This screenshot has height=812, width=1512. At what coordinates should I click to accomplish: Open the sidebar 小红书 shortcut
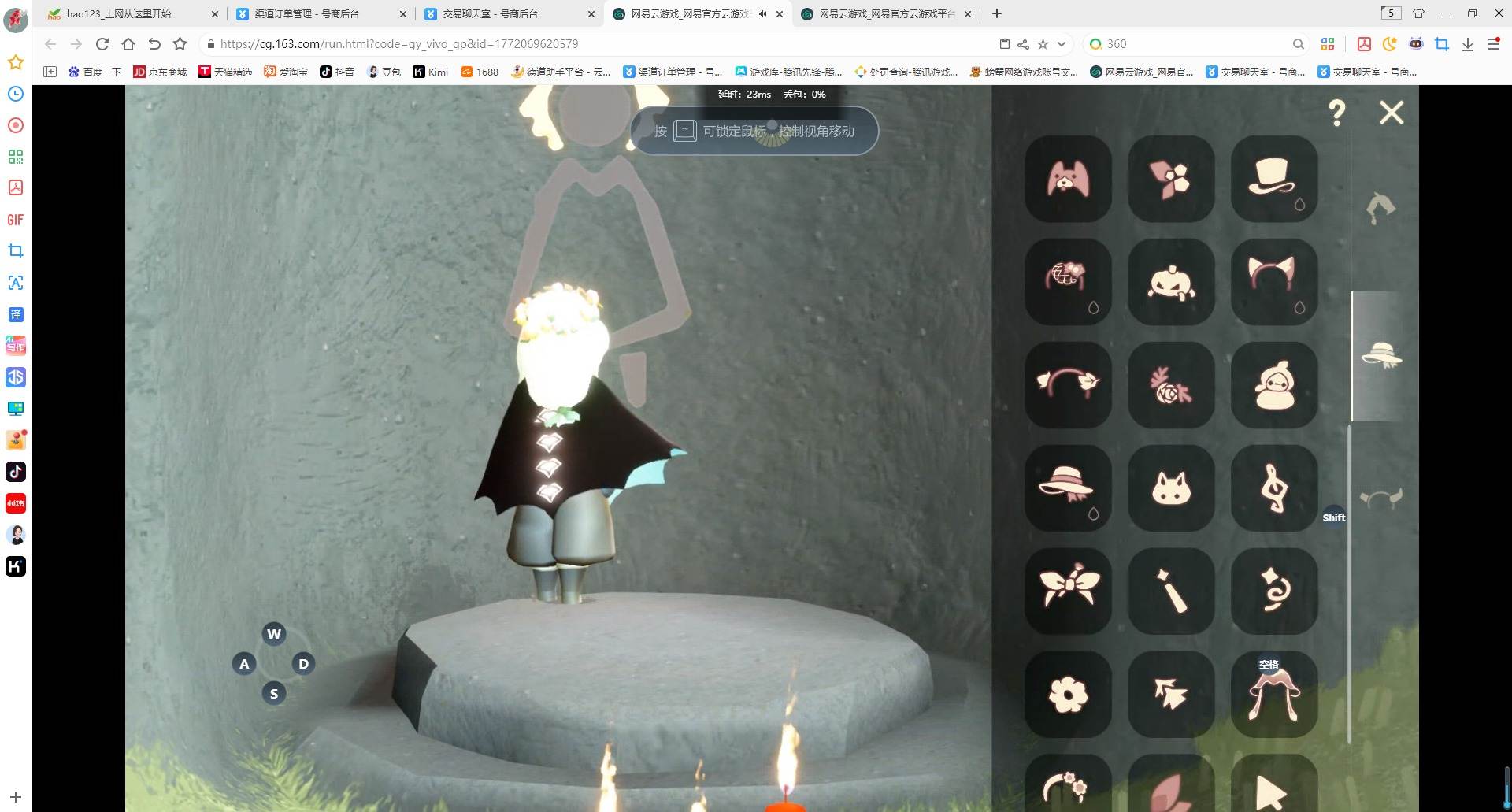click(x=16, y=503)
